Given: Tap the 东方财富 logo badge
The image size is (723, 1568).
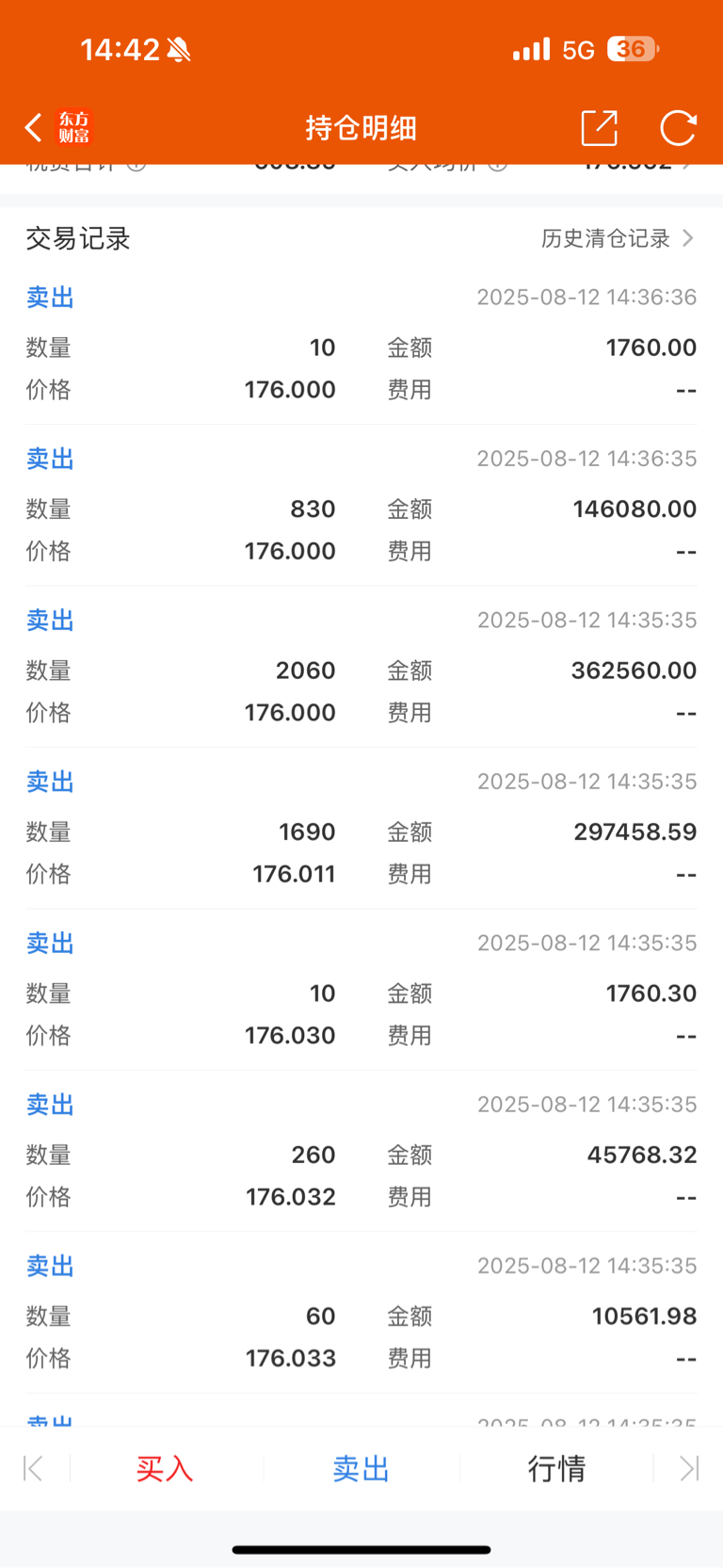Looking at the screenshot, I should click(x=74, y=127).
